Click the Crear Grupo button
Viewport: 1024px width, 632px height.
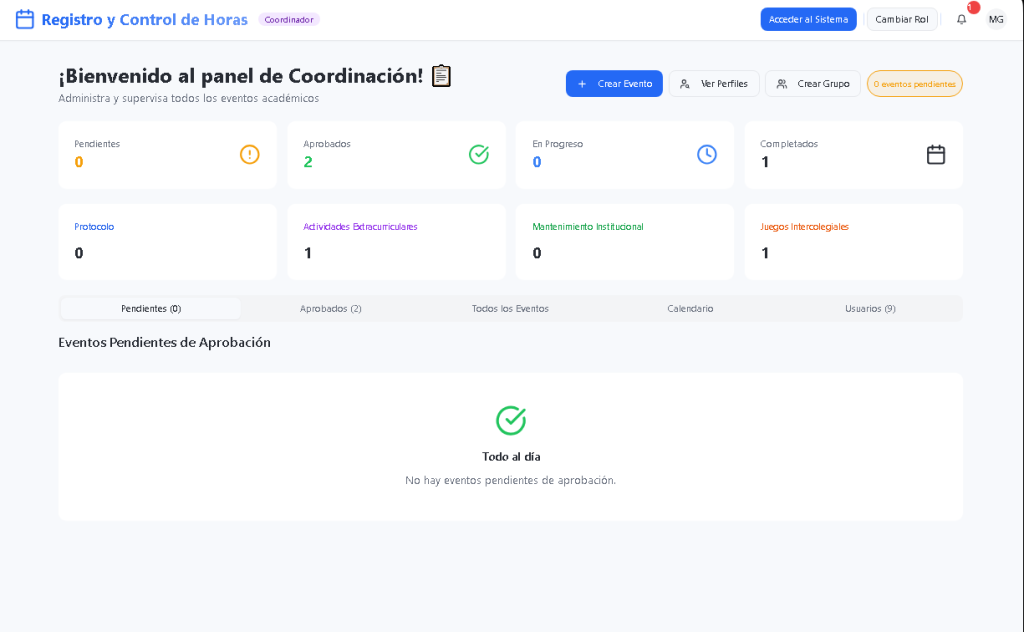click(x=812, y=84)
